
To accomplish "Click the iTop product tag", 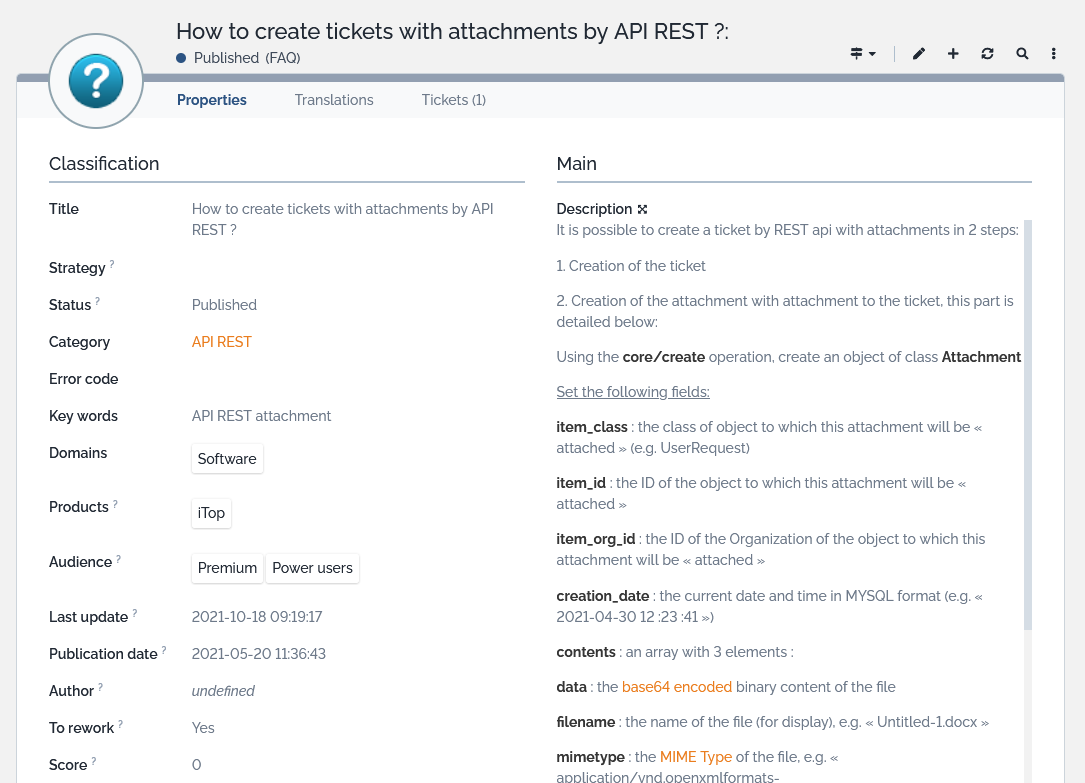I will pyautogui.click(x=211, y=513).
